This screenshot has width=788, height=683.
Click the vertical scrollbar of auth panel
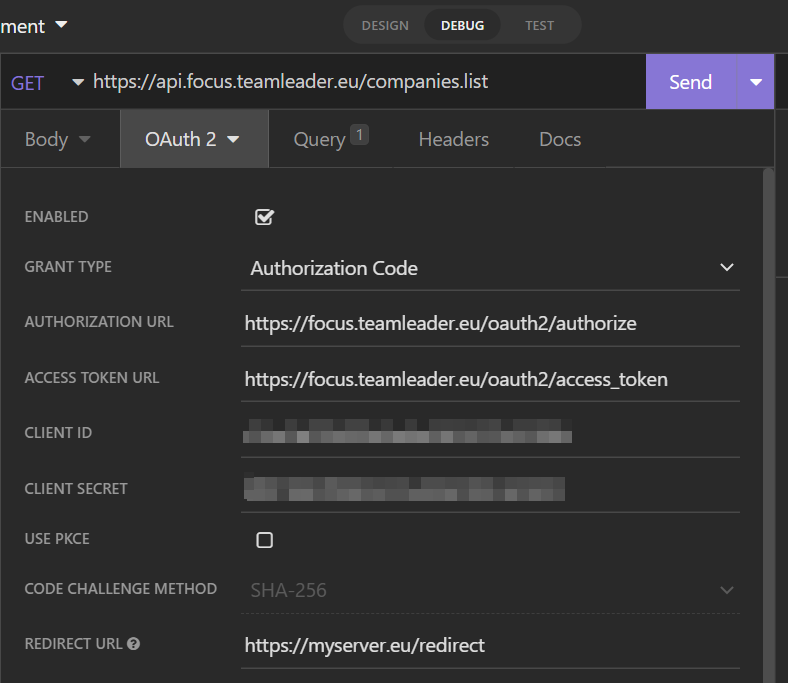click(768, 425)
